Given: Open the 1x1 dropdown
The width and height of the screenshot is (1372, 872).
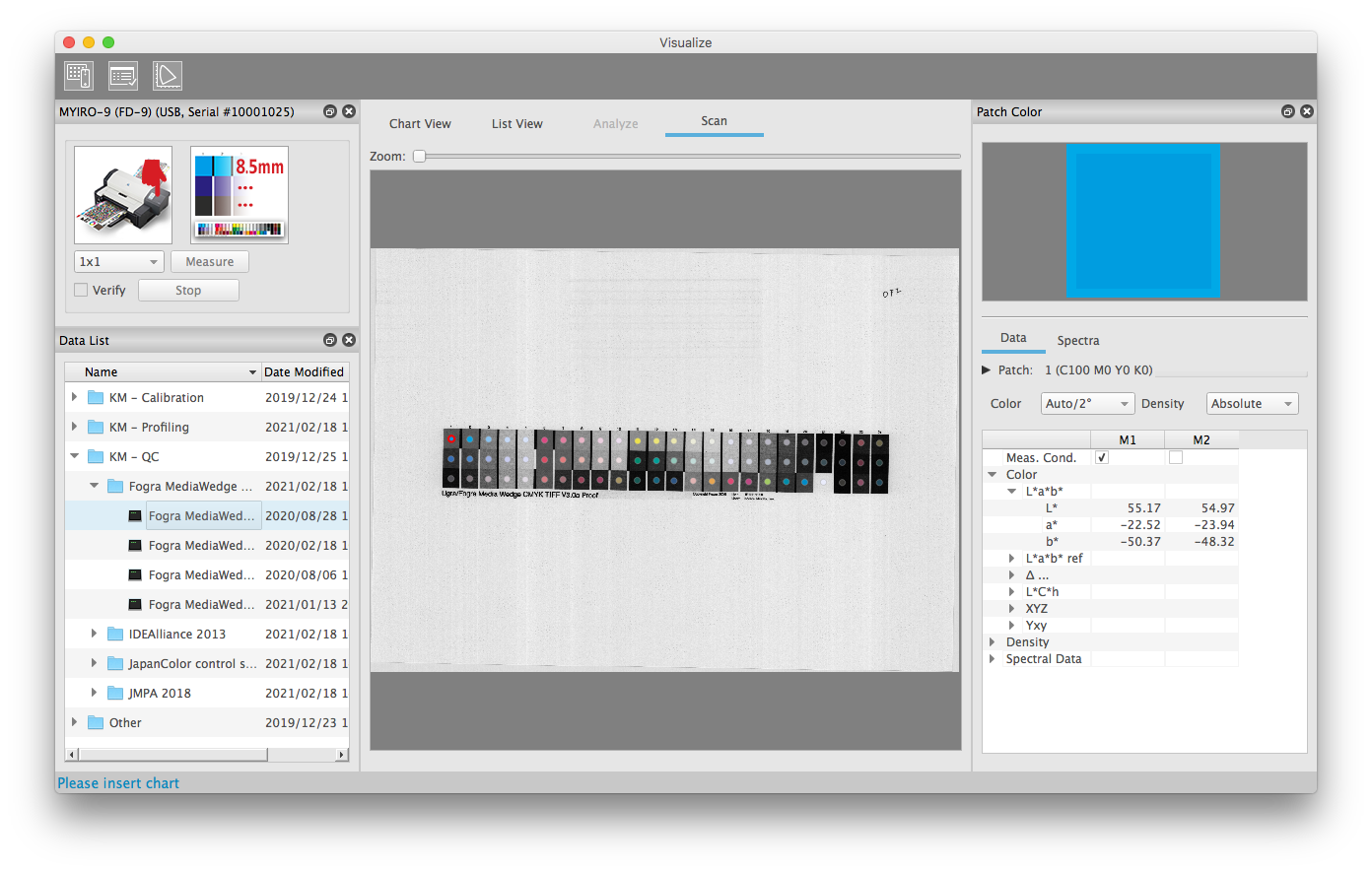Looking at the screenshot, I should (x=118, y=262).
